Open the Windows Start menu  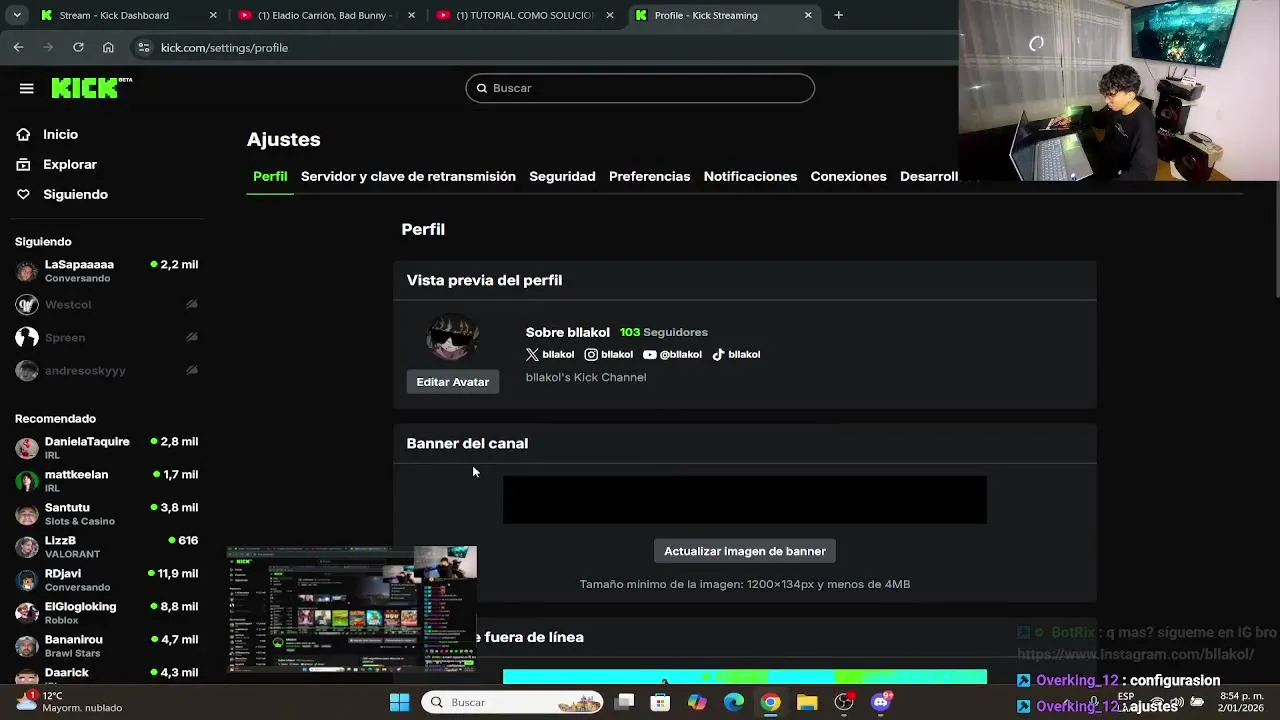pyautogui.click(x=399, y=702)
